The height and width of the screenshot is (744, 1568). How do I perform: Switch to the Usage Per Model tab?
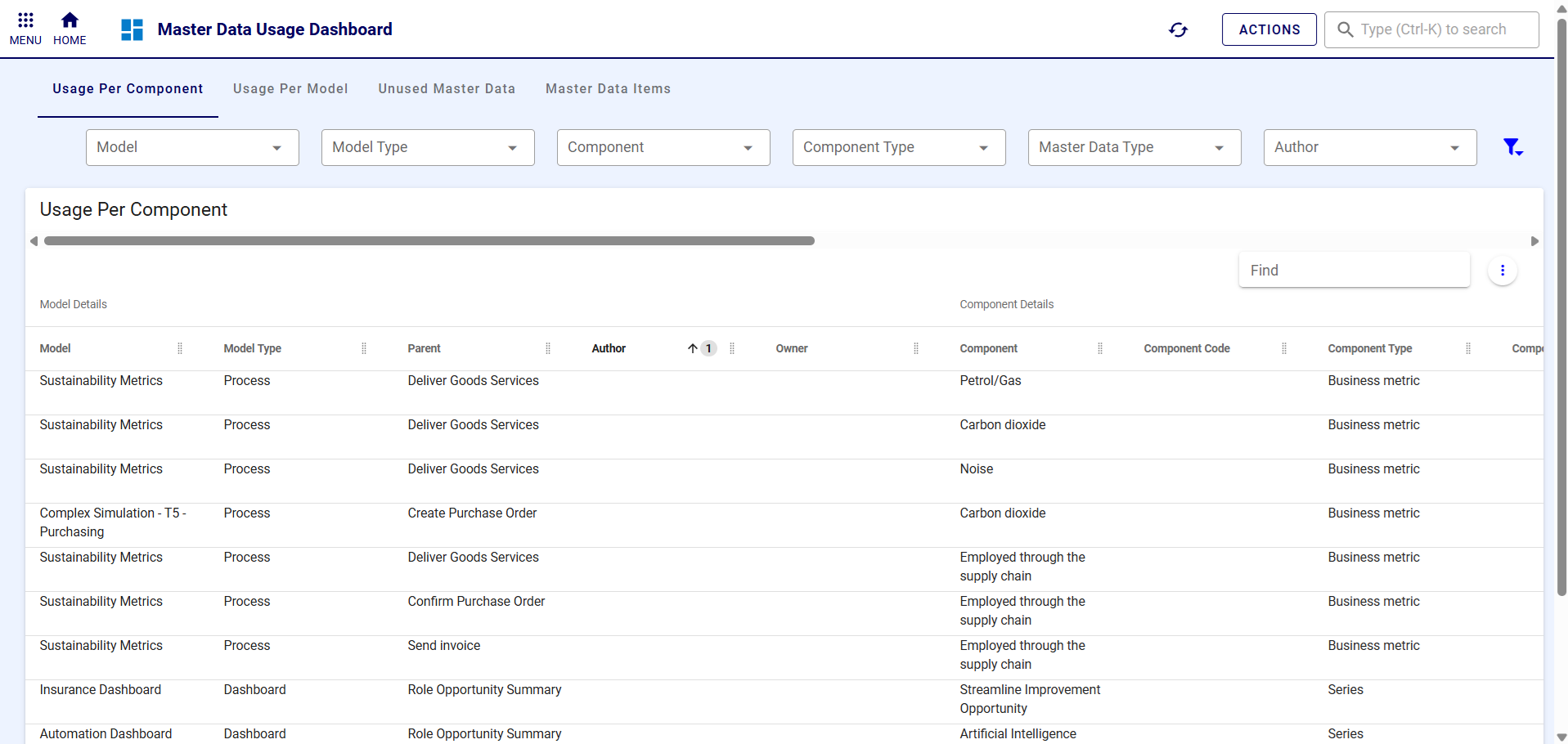(290, 89)
